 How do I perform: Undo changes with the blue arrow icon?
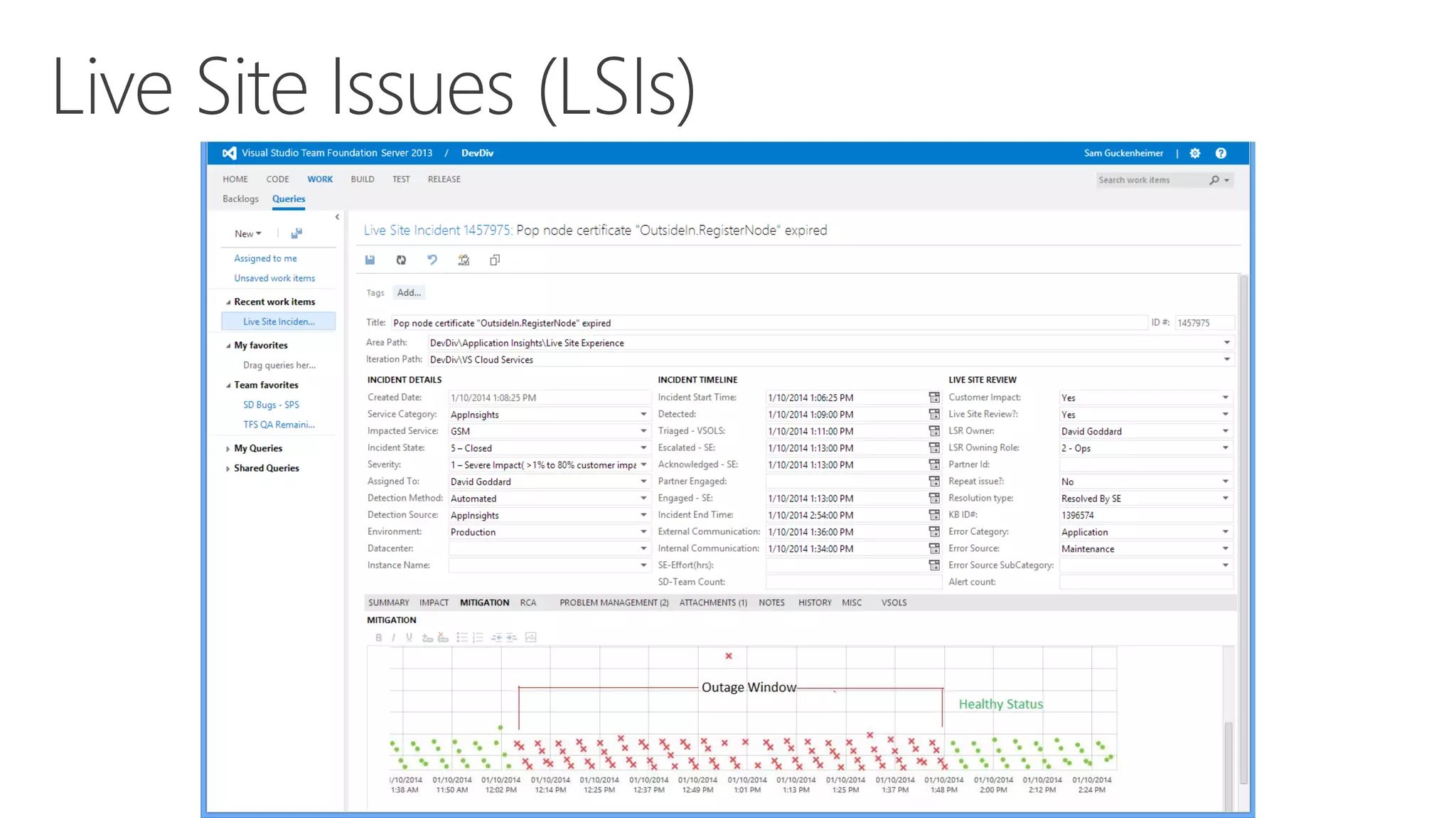point(432,260)
